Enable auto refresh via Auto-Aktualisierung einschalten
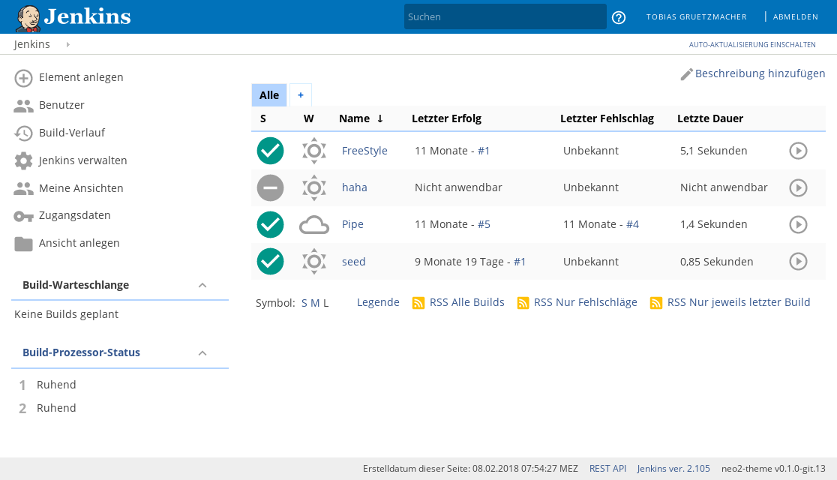Image resolution: width=837 pixels, height=480 pixels. 752,45
